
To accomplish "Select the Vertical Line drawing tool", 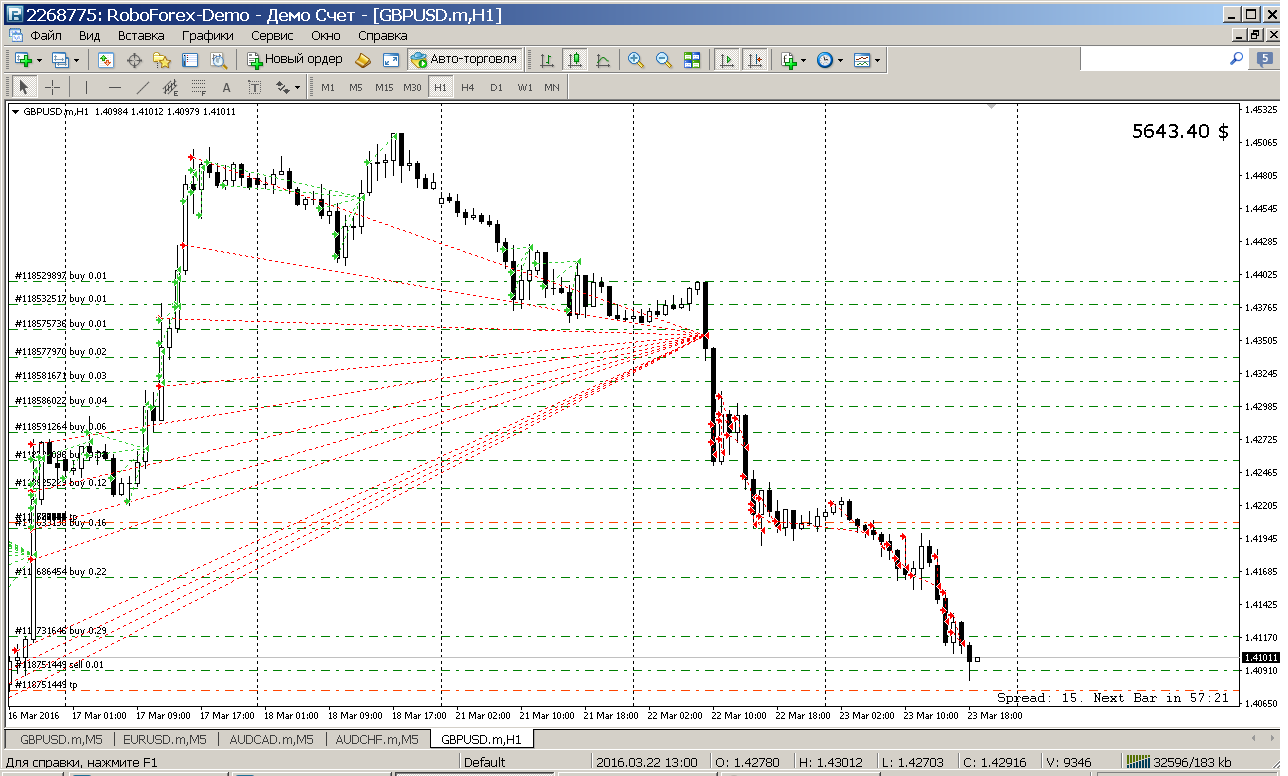I will click(86, 87).
